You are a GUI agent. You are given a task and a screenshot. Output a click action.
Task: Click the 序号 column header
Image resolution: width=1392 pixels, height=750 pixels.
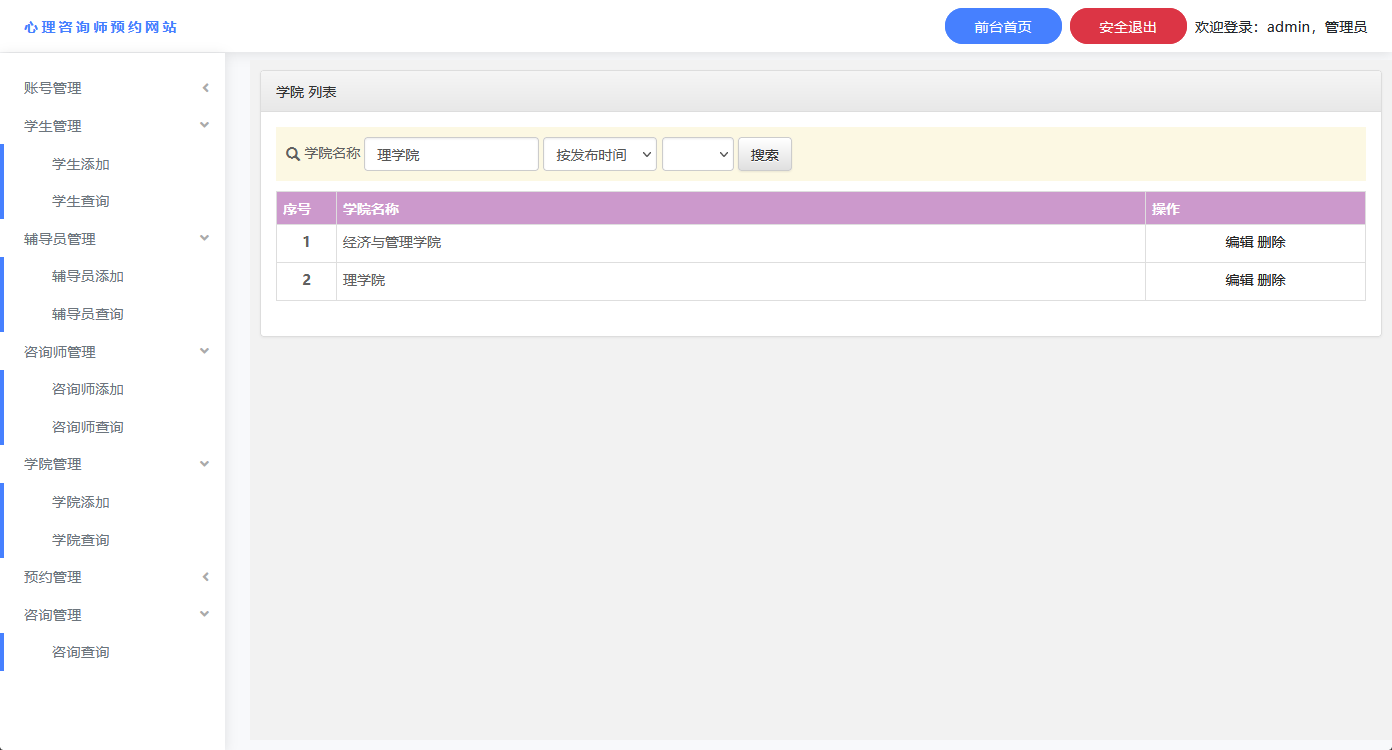tap(306, 209)
